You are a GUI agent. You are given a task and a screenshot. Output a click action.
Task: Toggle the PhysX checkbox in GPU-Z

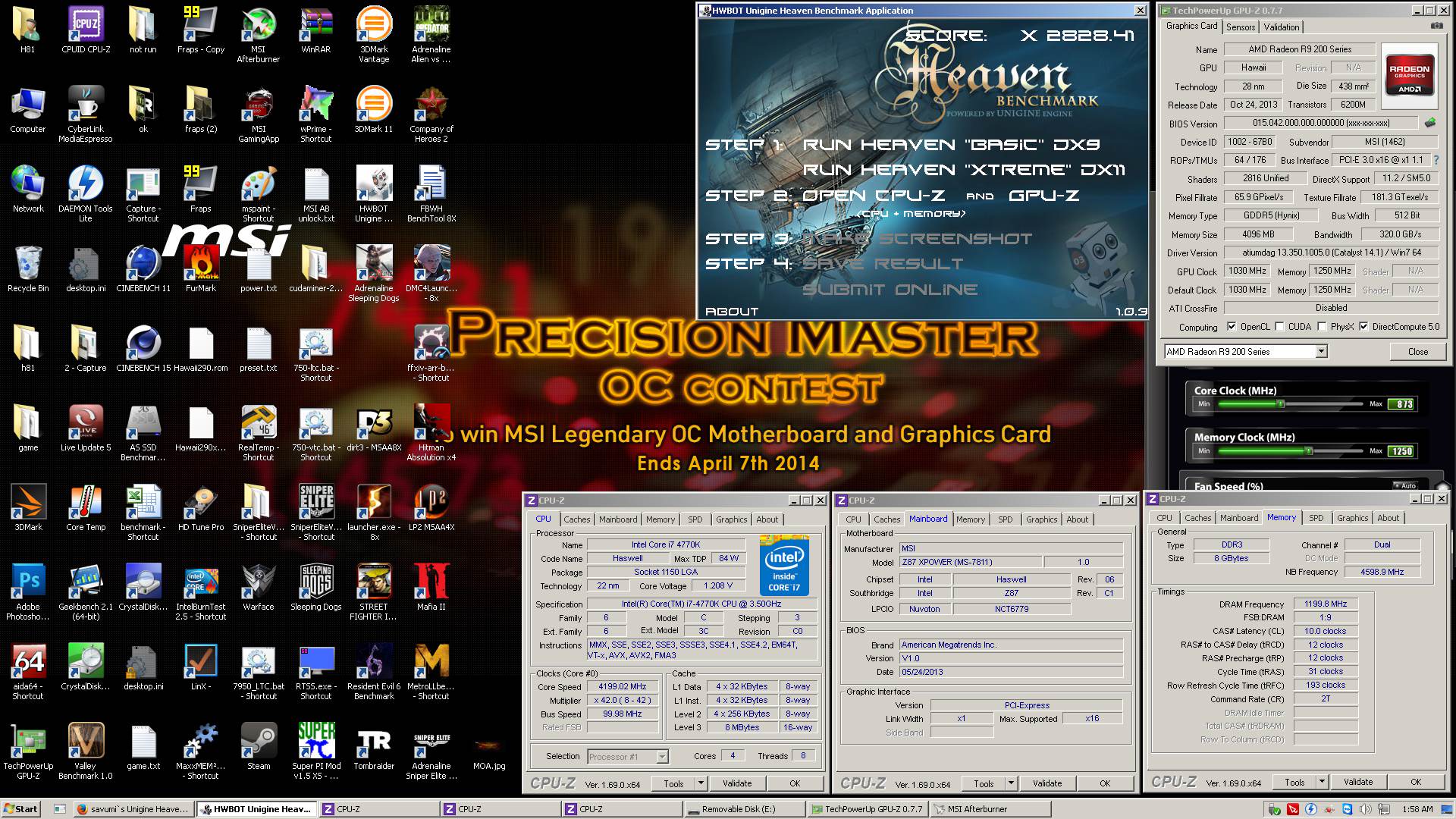1322,327
